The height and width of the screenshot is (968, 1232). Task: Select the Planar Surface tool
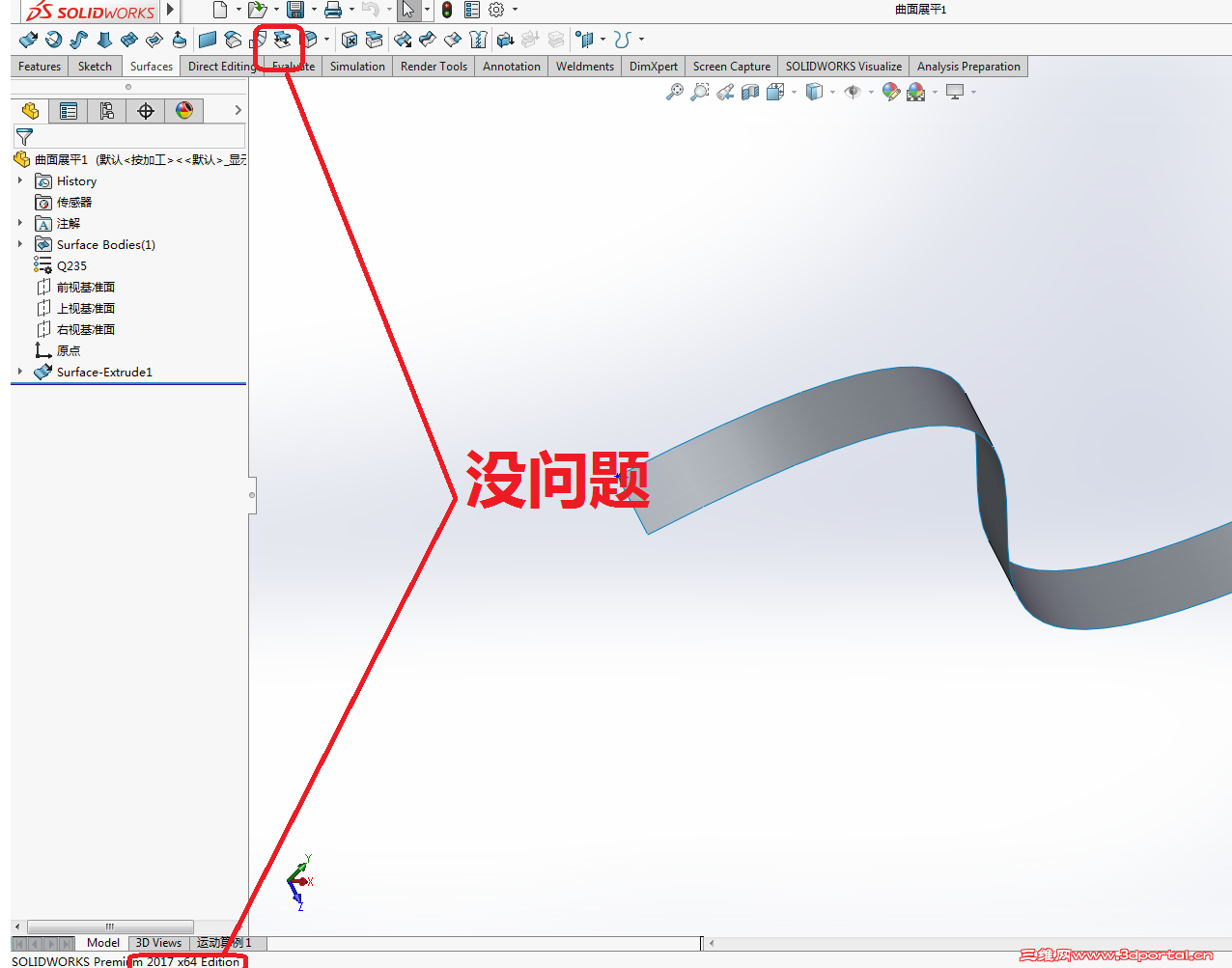coord(207,40)
